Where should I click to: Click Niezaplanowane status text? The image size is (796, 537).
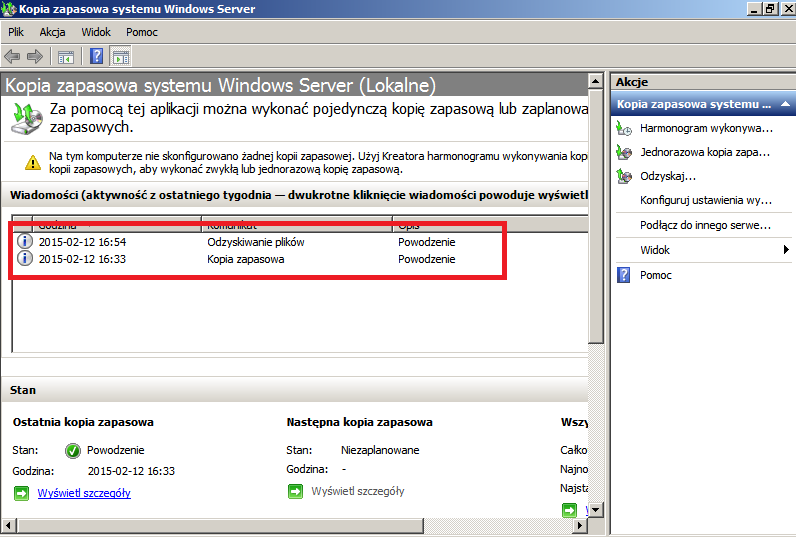pos(380,450)
